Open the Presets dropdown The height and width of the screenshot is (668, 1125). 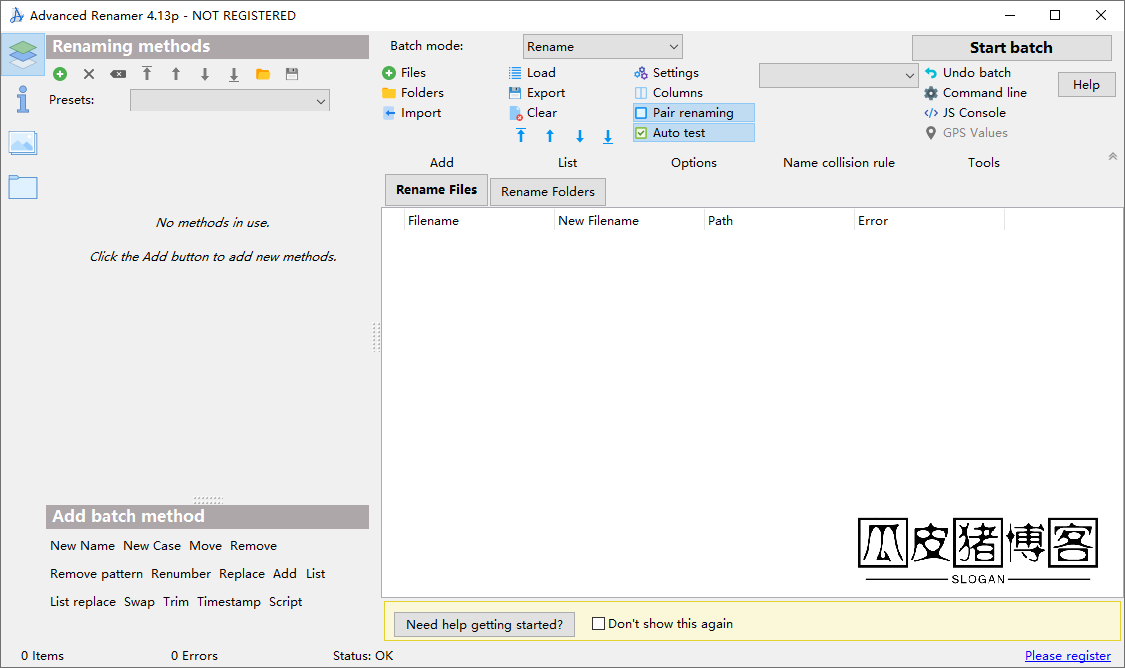(230, 100)
